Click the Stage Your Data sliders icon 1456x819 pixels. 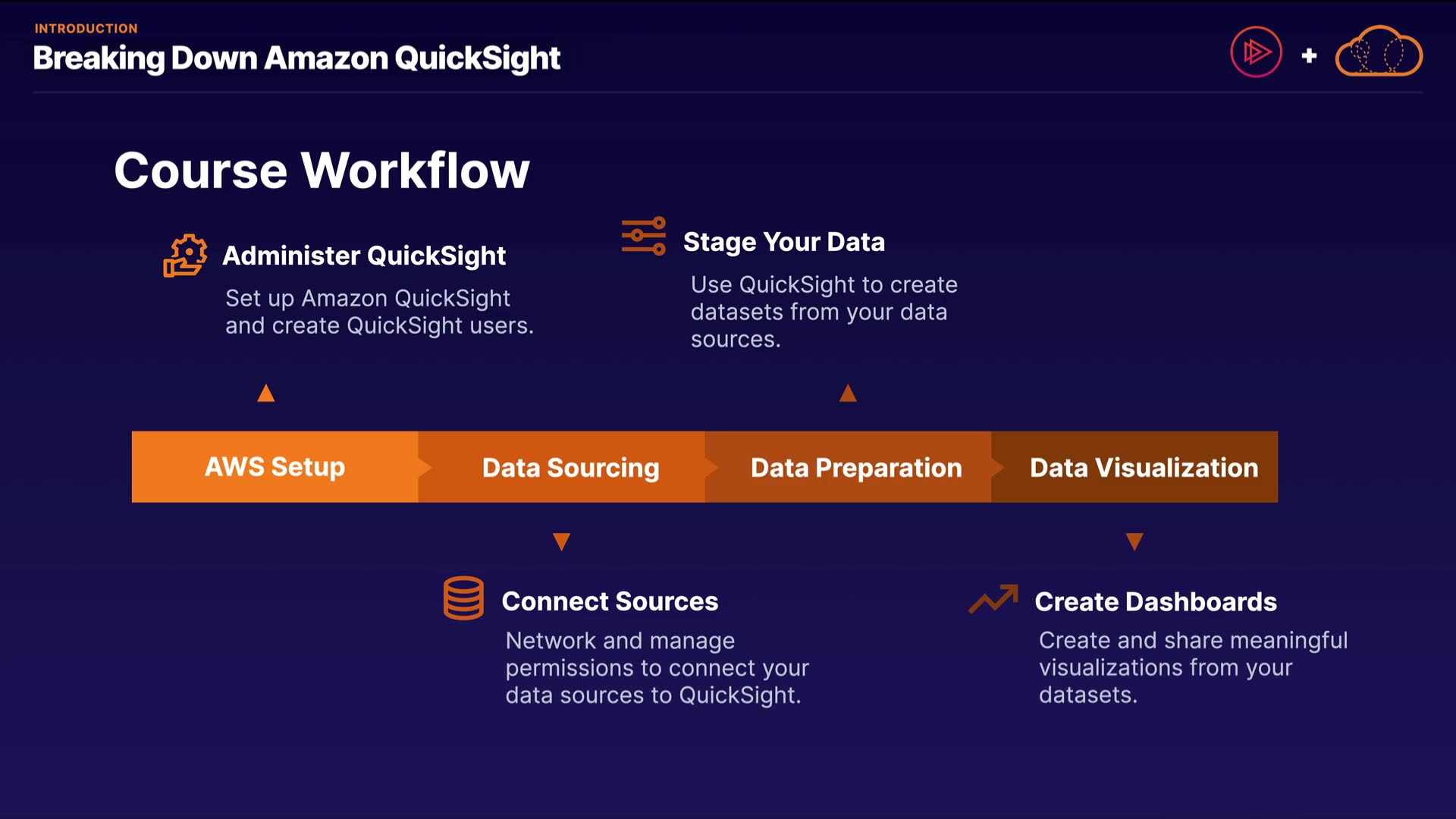tap(644, 236)
